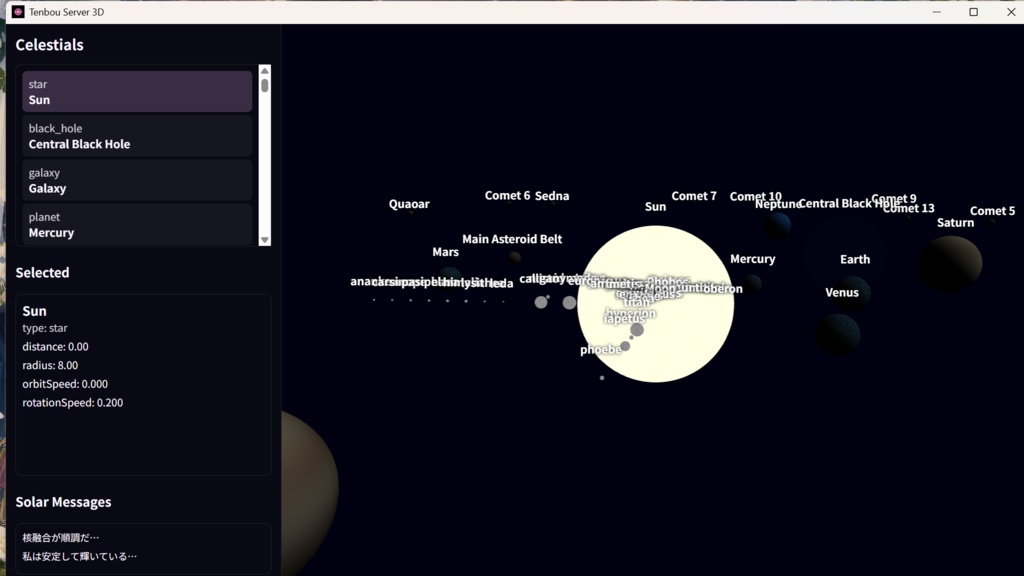Click the down arrow of the Celestials scrollbar
This screenshot has width=1024, height=576.
[x=262, y=239]
